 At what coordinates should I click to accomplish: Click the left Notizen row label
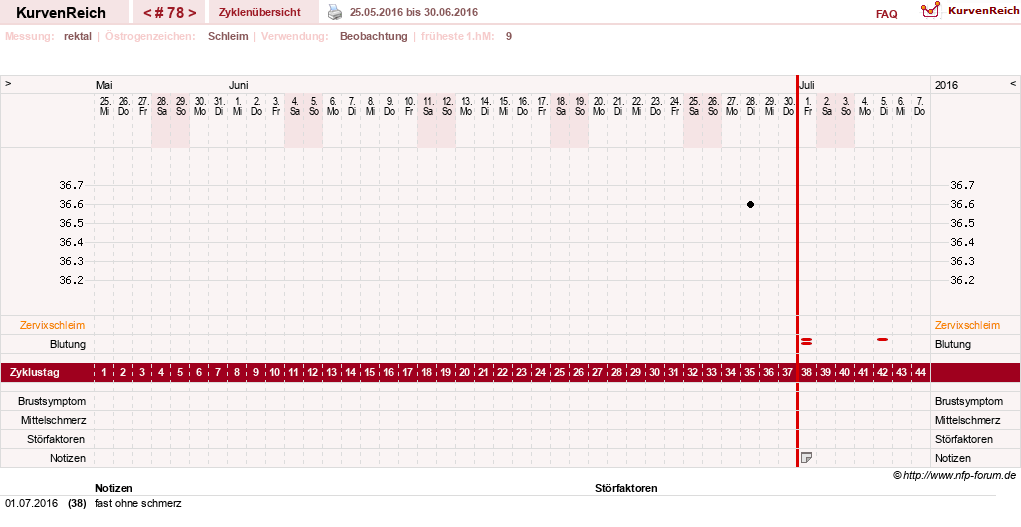click(x=68, y=458)
